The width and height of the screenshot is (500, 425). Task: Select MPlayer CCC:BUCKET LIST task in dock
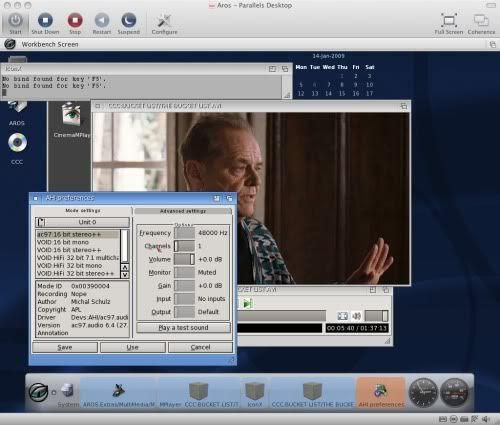click(x=199, y=393)
